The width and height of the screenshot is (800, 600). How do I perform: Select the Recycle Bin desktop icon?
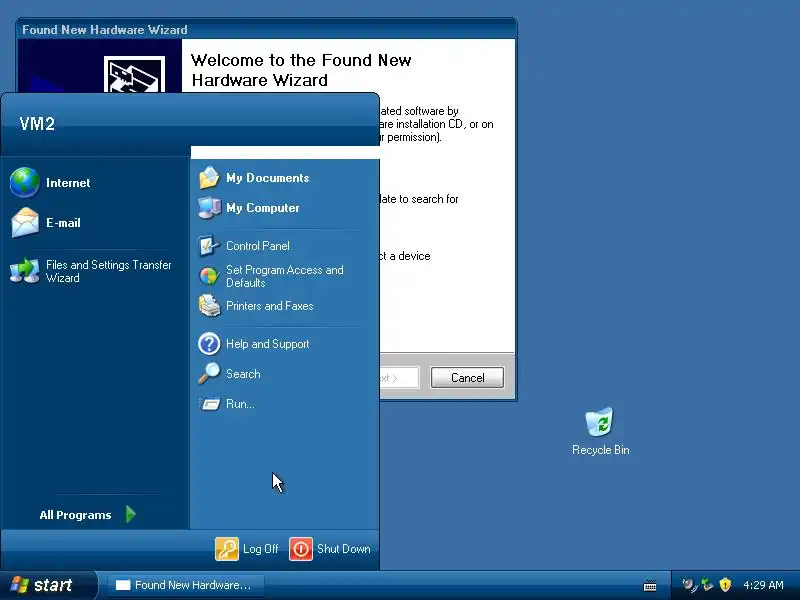coord(600,422)
